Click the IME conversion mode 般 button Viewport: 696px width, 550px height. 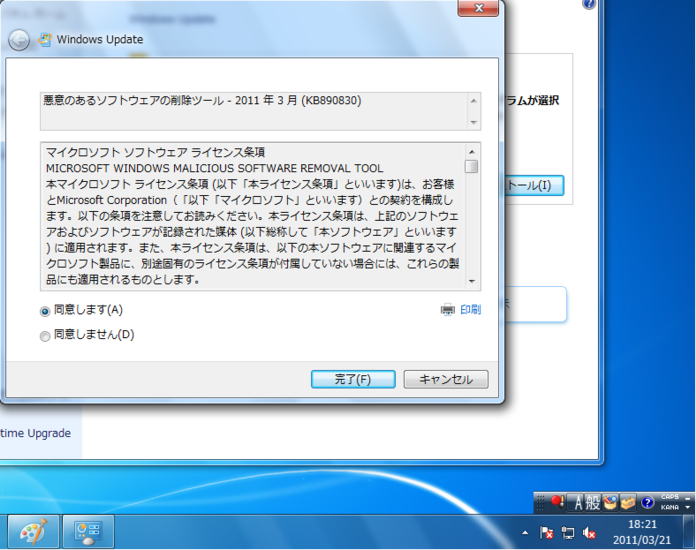[593, 503]
